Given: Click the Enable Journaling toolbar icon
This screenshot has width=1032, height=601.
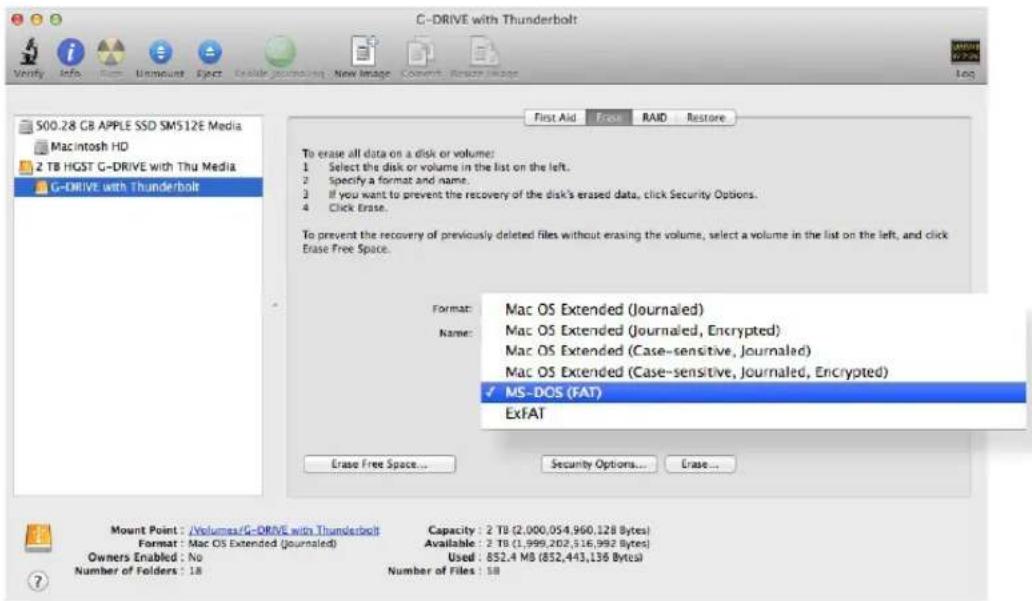Looking at the screenshot, I should point(280,51).
